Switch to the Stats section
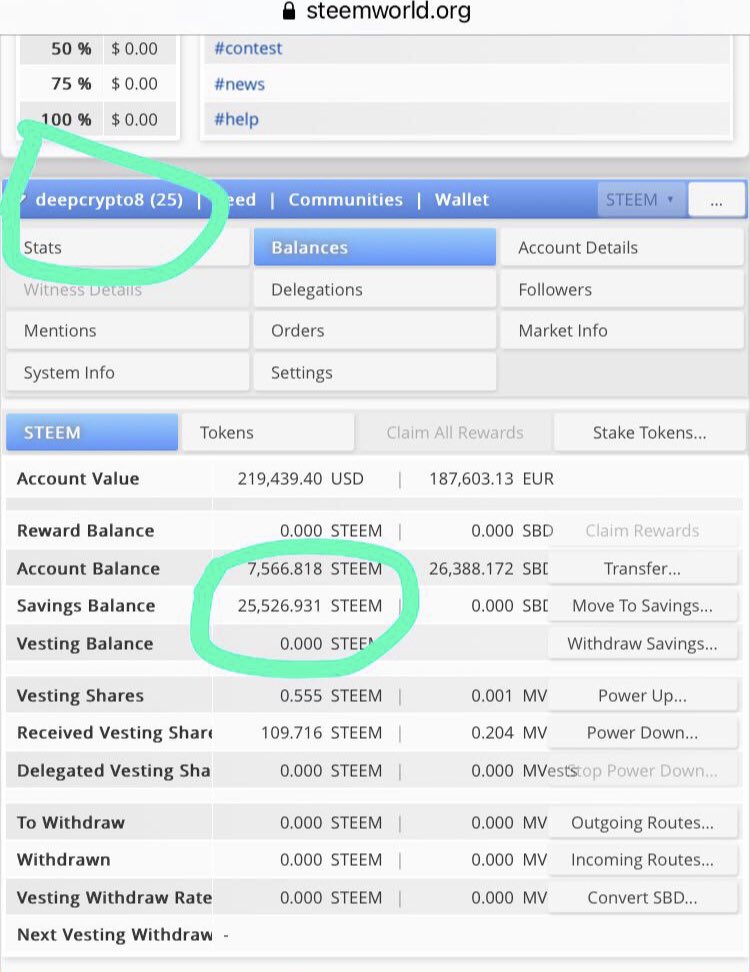 click(x=128, y=247)
